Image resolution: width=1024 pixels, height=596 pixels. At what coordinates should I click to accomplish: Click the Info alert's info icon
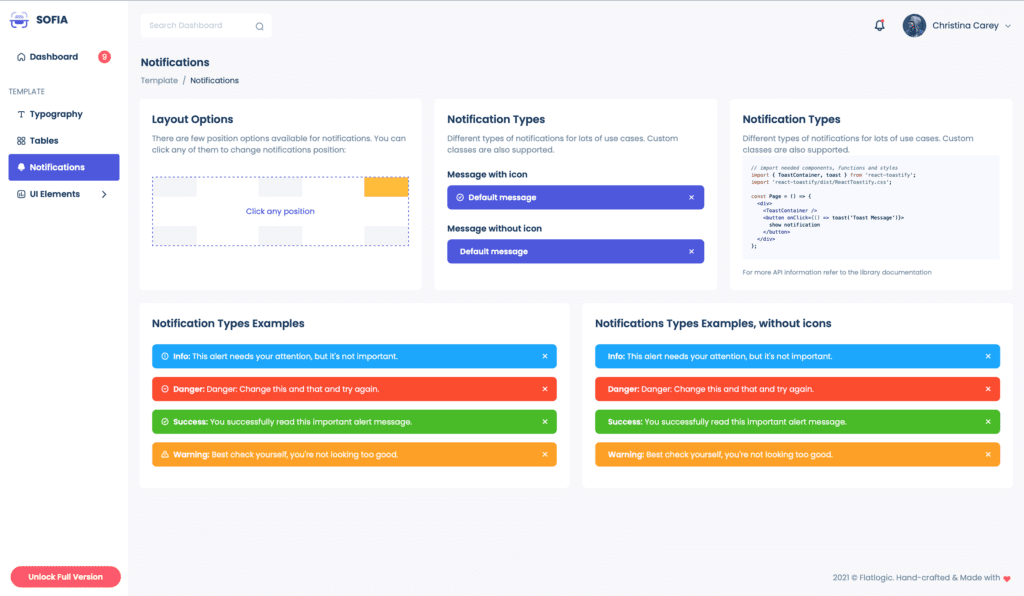point(165,356)
